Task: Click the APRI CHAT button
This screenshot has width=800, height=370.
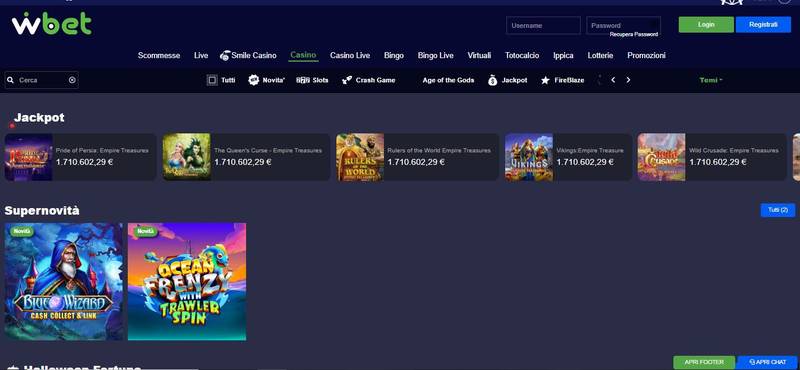Action: tap(767, 362)
